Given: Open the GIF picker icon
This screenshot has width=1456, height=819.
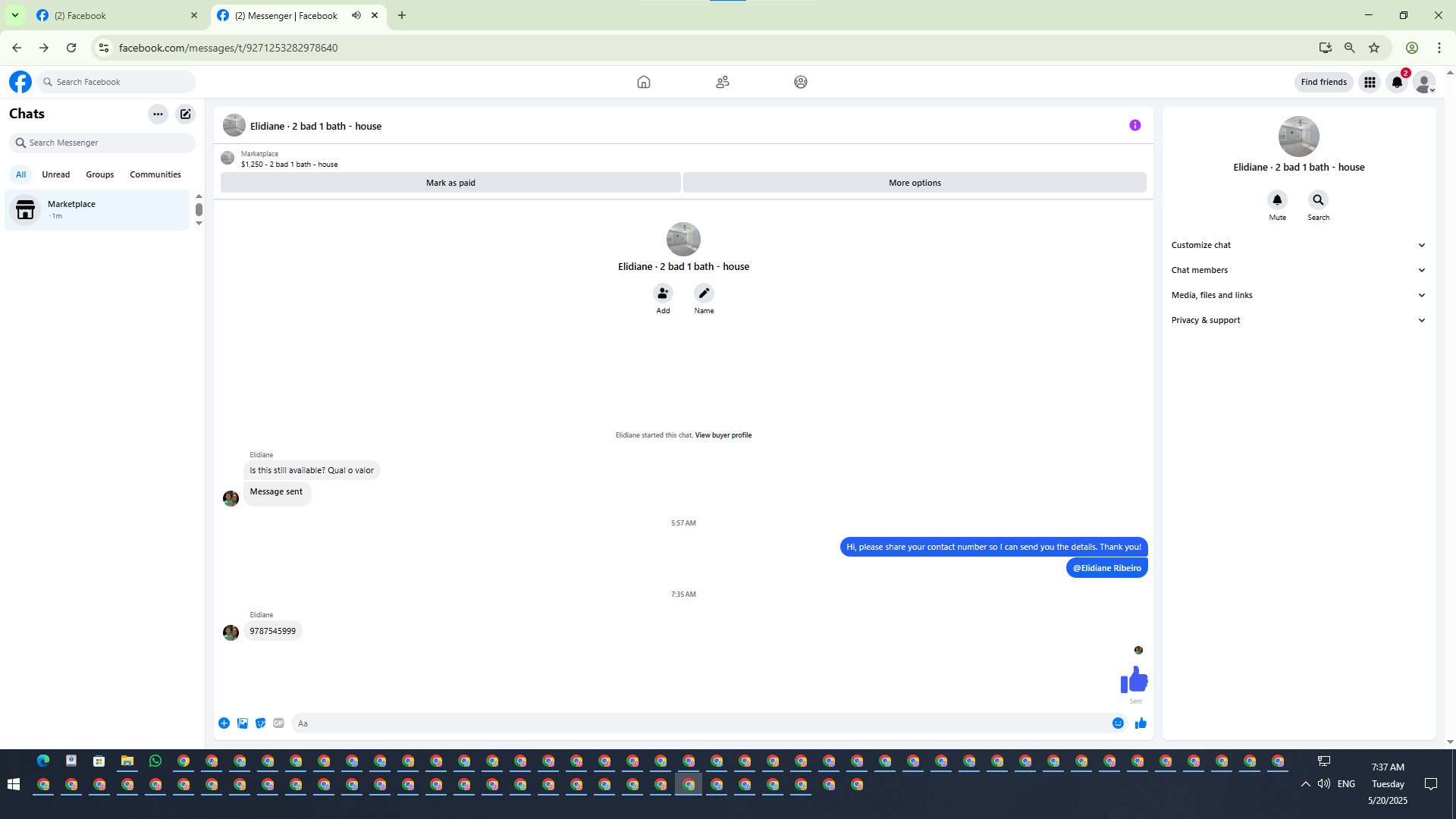Looking at the screenshot, I should [278, 723].
